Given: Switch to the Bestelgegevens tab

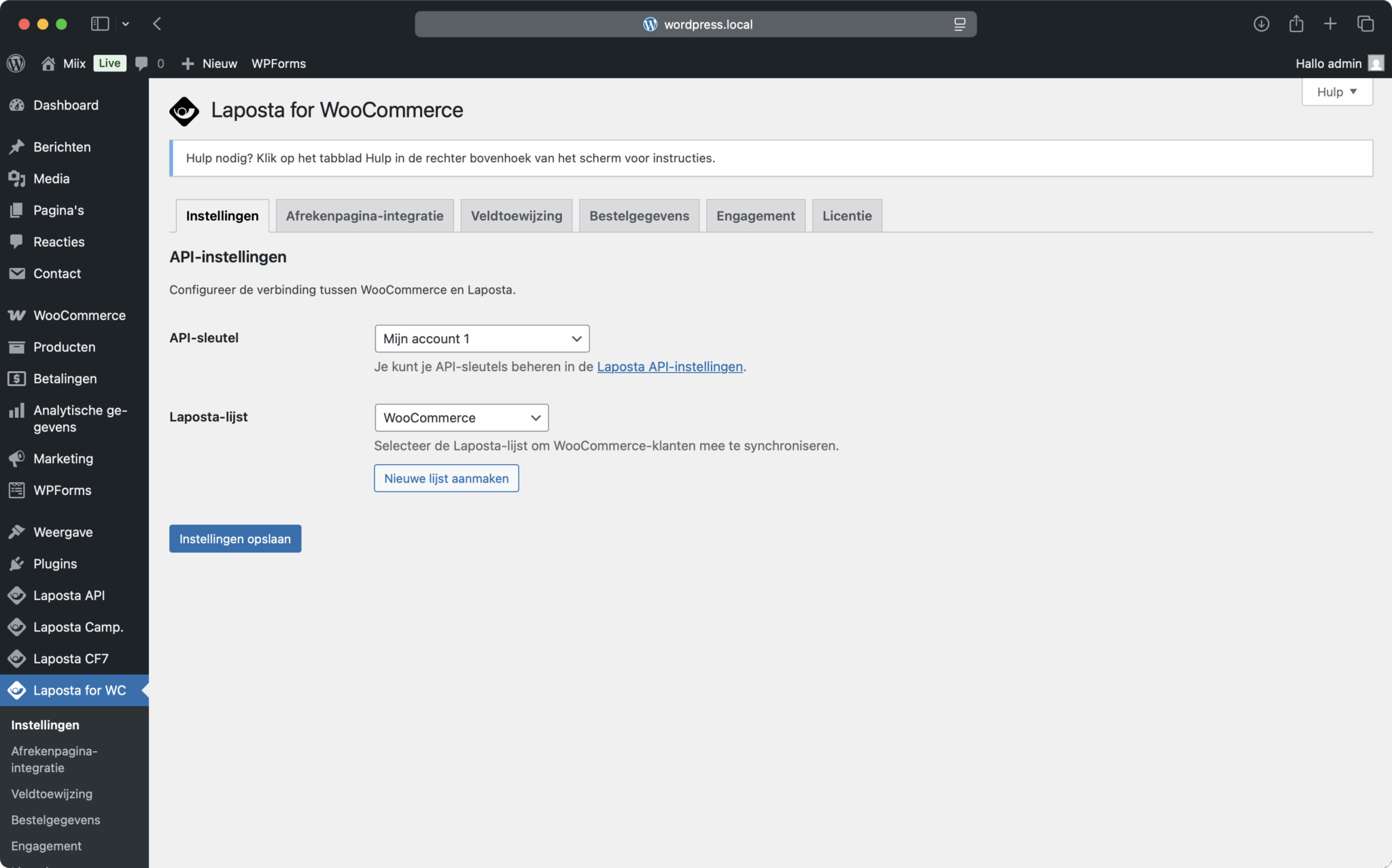Looking at the screenshot, I should pos(639,215).
